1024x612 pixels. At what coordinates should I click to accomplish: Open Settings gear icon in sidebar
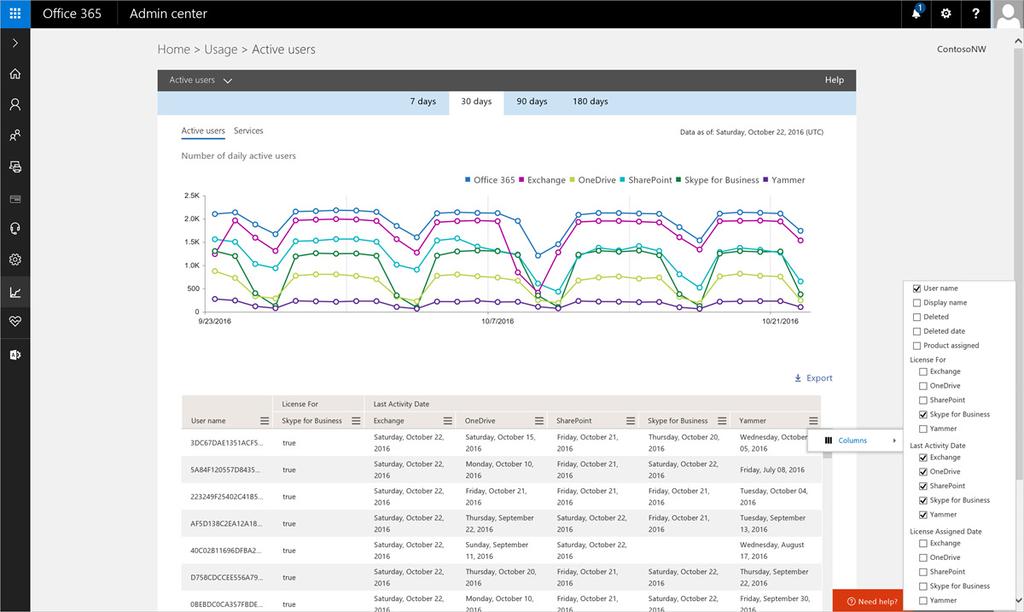(x=15, y=259)
